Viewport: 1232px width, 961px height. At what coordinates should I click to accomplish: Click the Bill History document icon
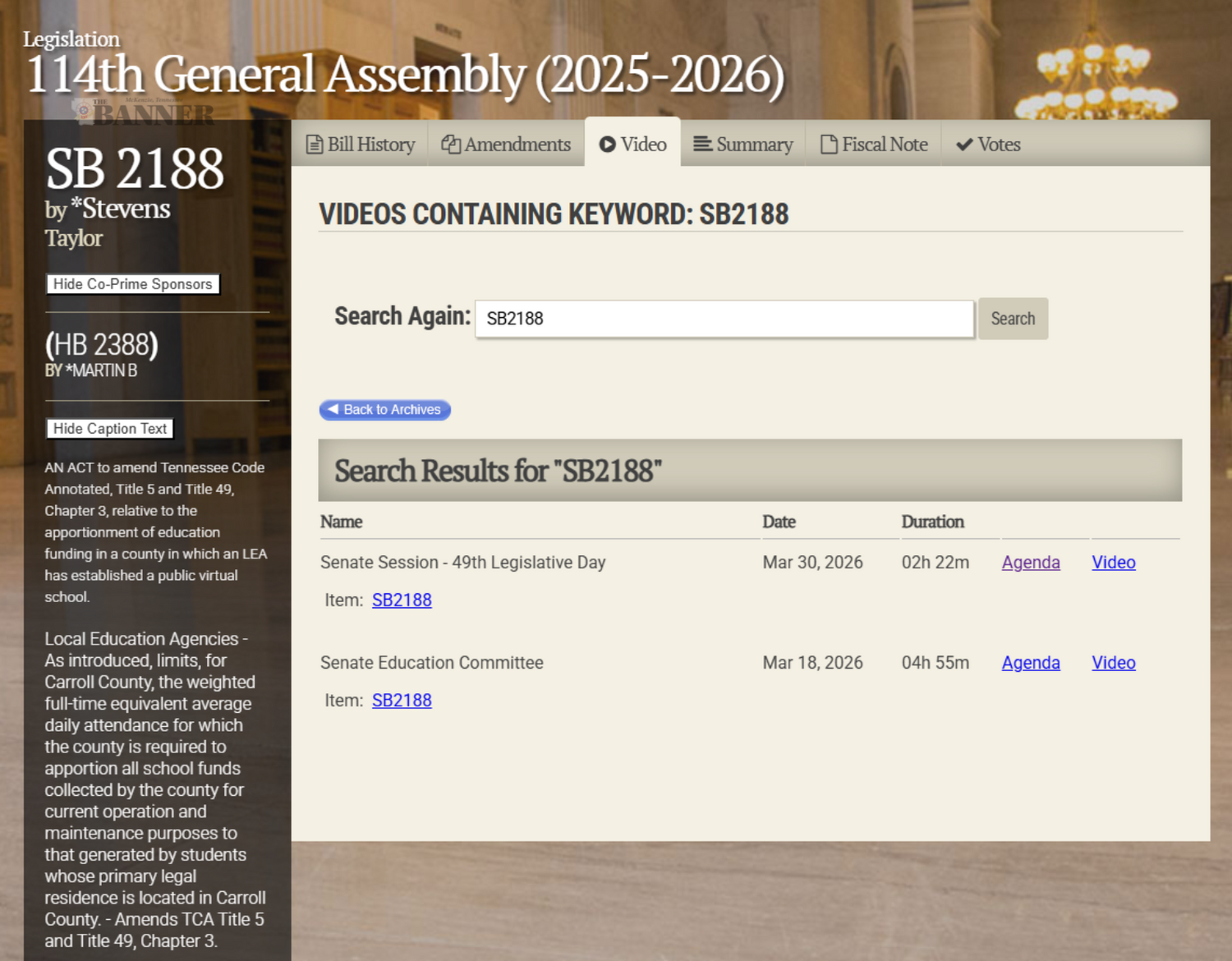[315, 145]
